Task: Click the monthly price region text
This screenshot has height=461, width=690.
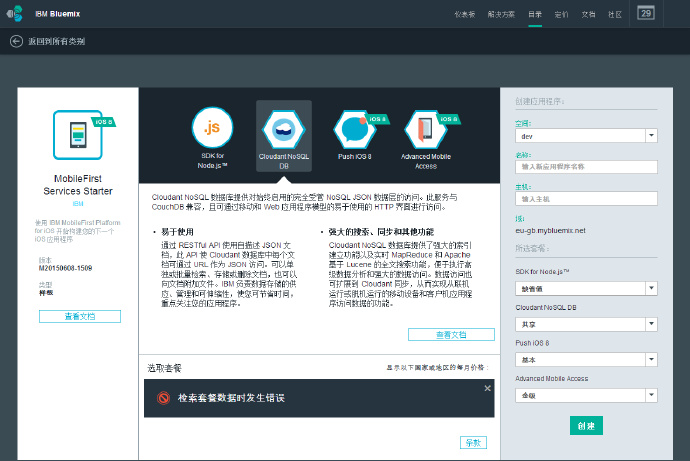Action: [x=437, y=367]
